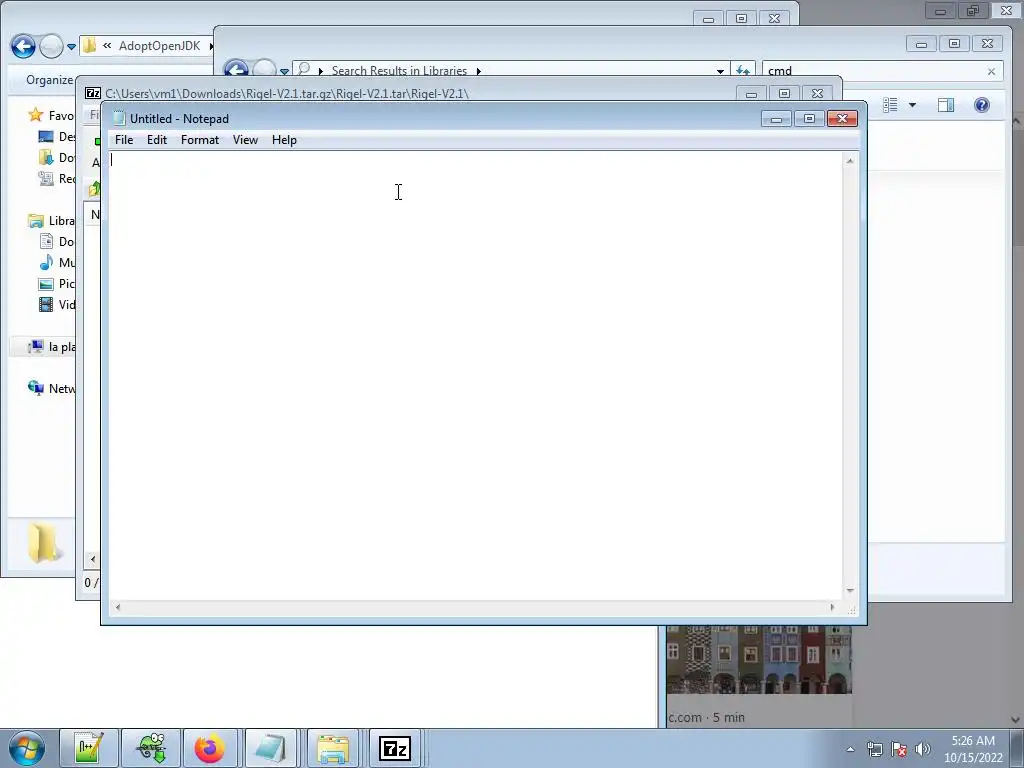Select Desktop under Favorites
Screen dimensions: 1024x768
tap(56, 136)
